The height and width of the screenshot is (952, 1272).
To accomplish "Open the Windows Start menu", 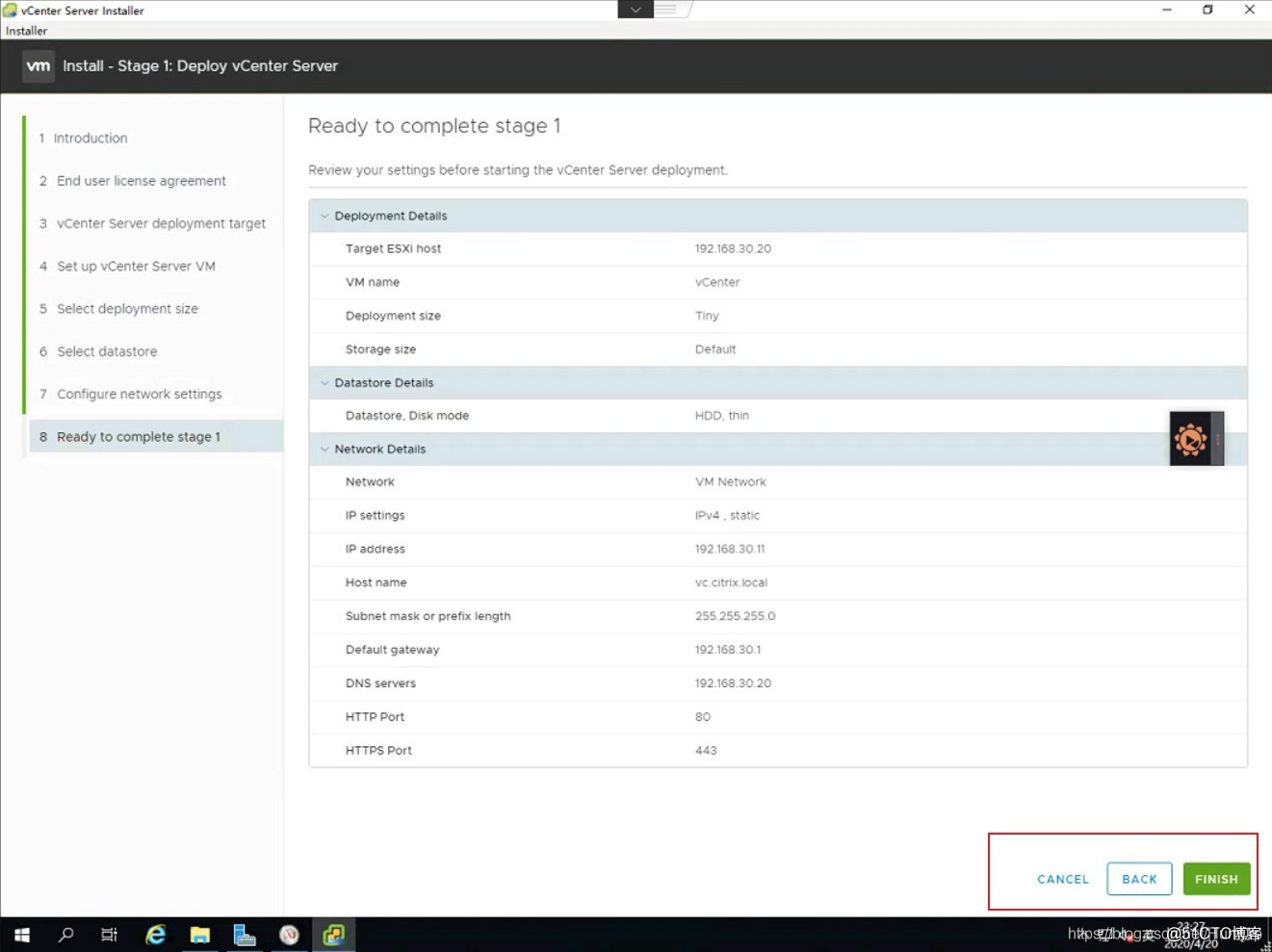I will (x=21, y=935).
